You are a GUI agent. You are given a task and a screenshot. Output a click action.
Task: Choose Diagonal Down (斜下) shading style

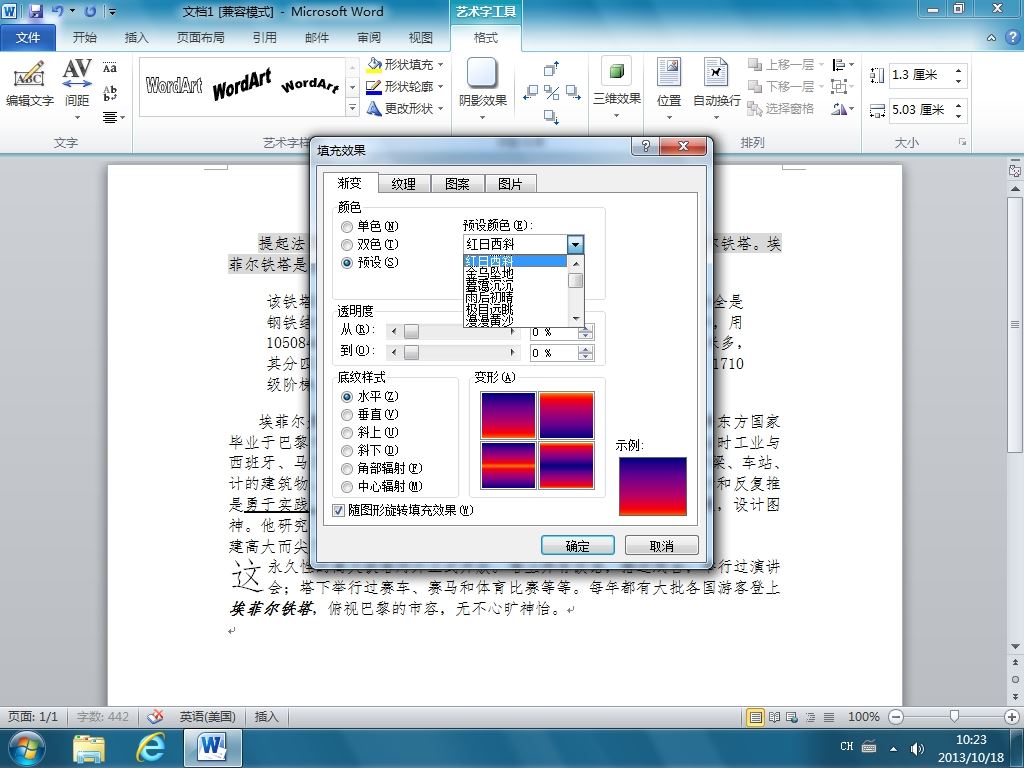point(347,451)
